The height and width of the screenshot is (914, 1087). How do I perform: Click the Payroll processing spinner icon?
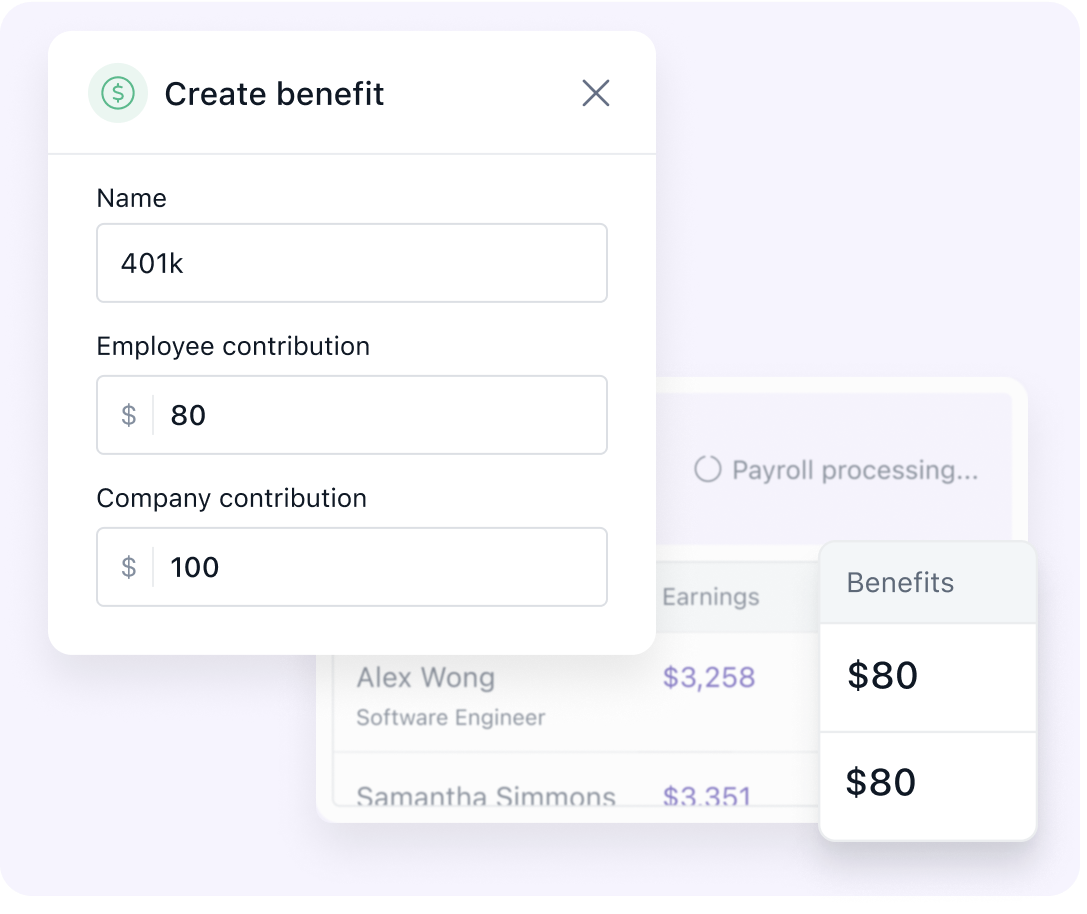pos(708,470)
